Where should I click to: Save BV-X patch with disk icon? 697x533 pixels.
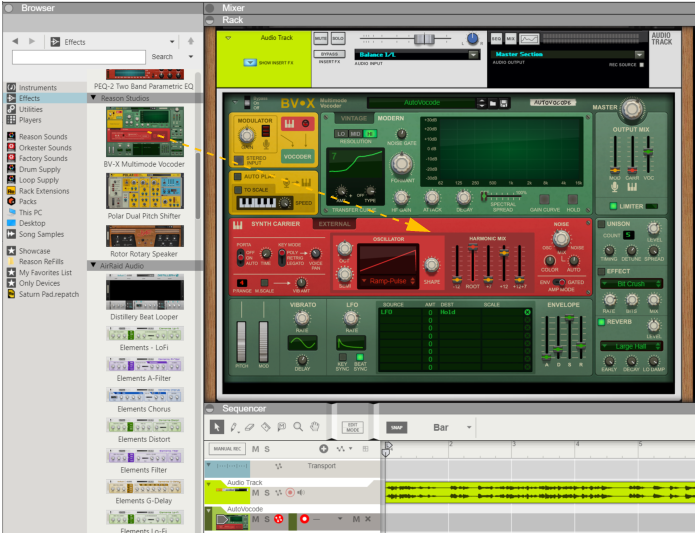pyautogui.click(x=504, y=103)
